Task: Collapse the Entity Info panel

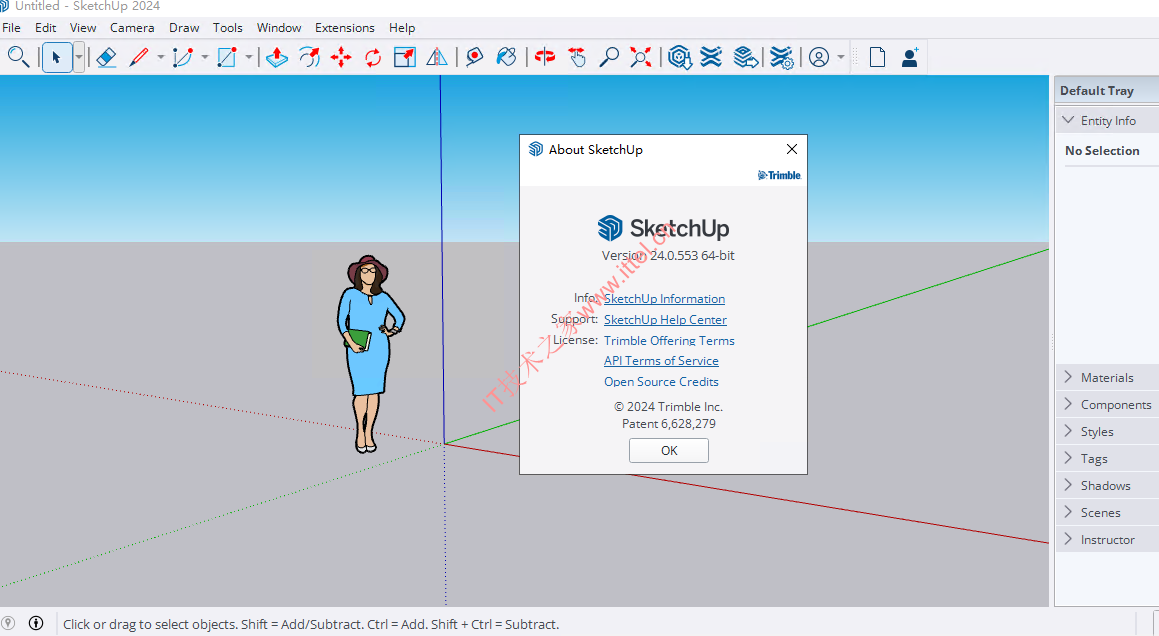Action: click(x=1107, y=120)
